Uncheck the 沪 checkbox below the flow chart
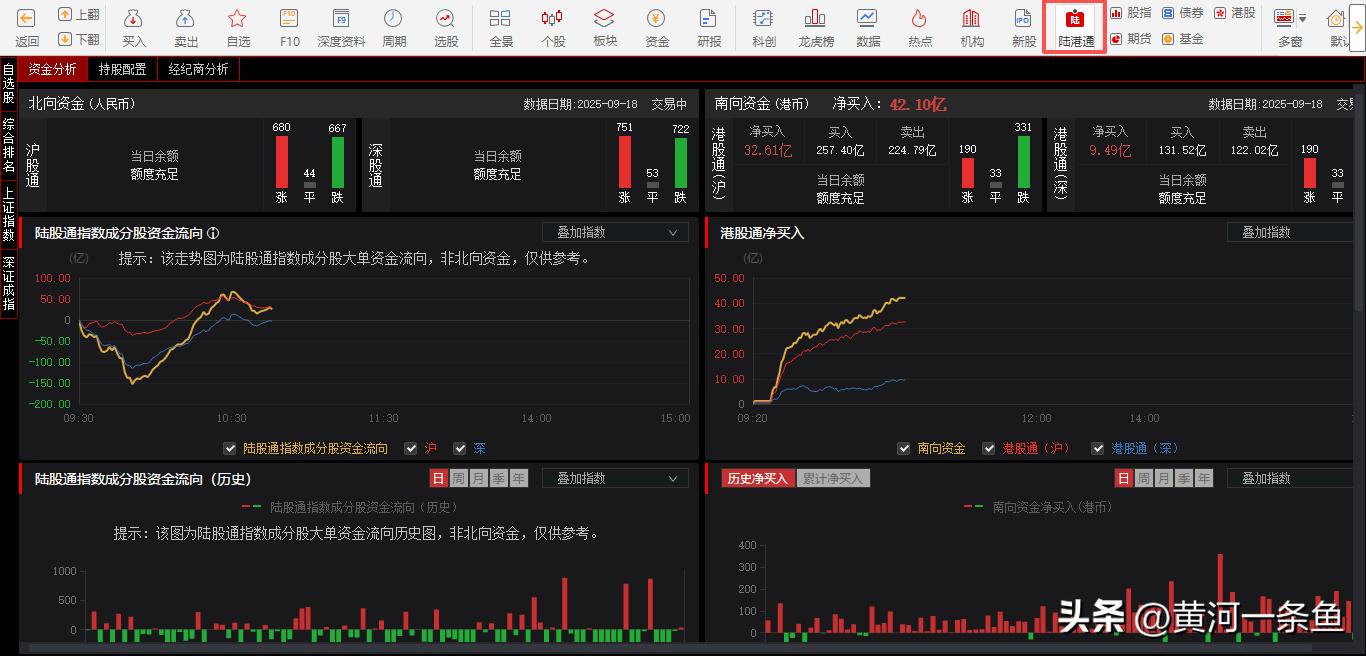 click(410, 448)
